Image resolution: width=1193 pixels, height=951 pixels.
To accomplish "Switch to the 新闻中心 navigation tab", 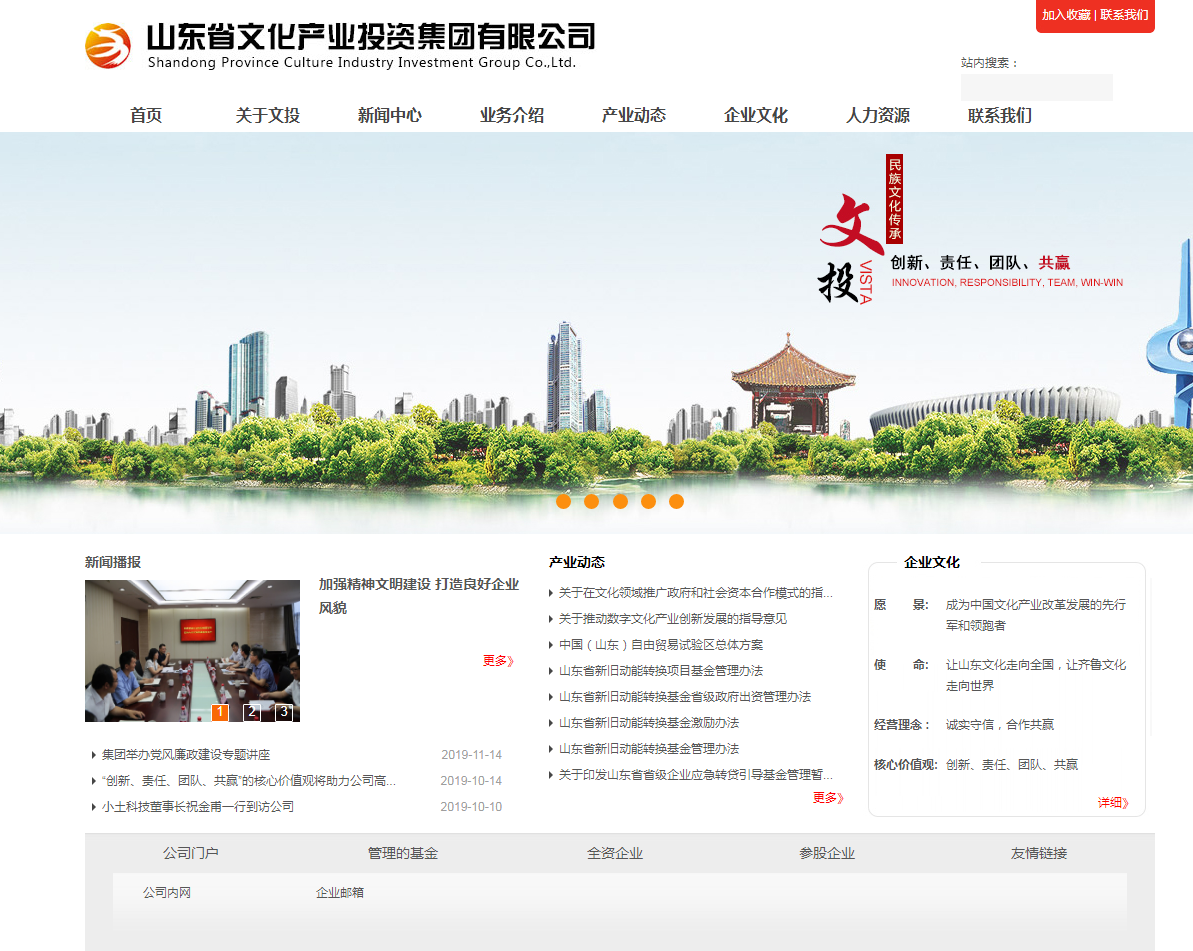I will (x=389, y=115).
